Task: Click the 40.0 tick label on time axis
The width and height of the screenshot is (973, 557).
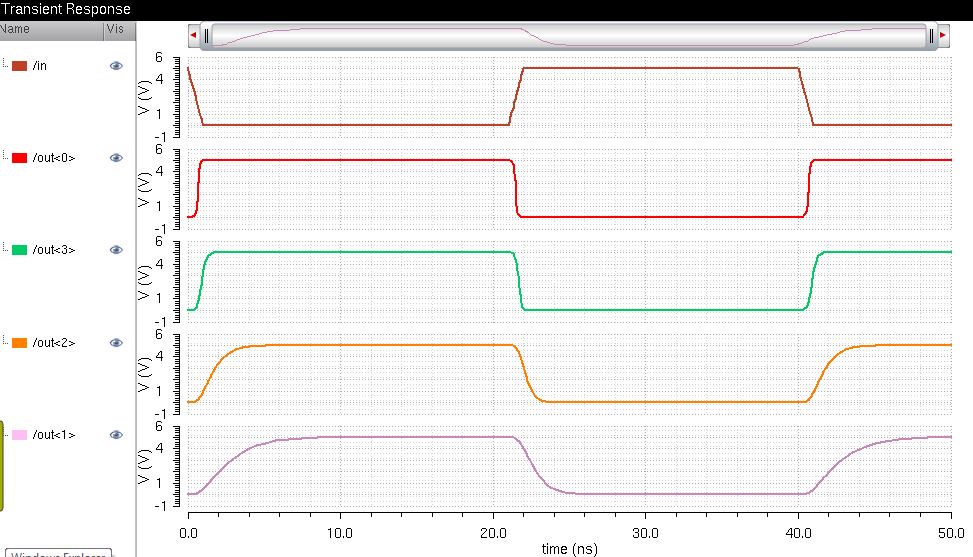Action: coord(798,533)
